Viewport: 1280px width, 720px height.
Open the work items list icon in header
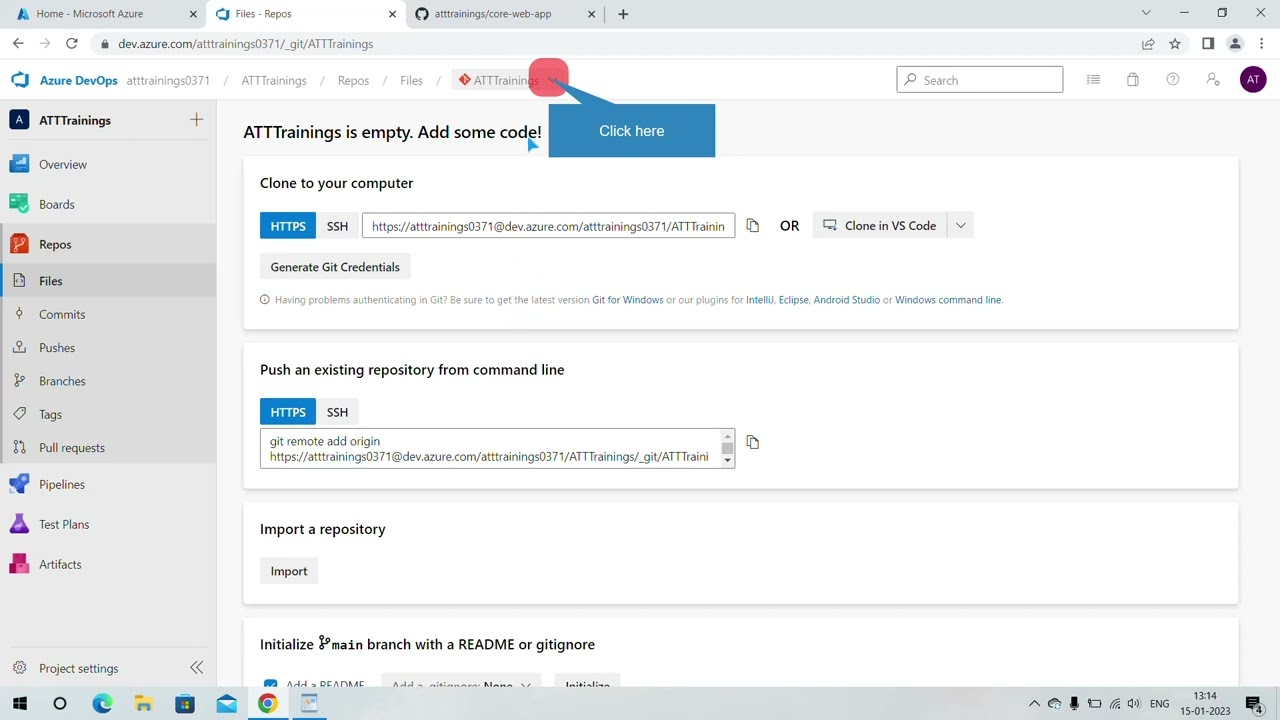tap(1093, 80)
